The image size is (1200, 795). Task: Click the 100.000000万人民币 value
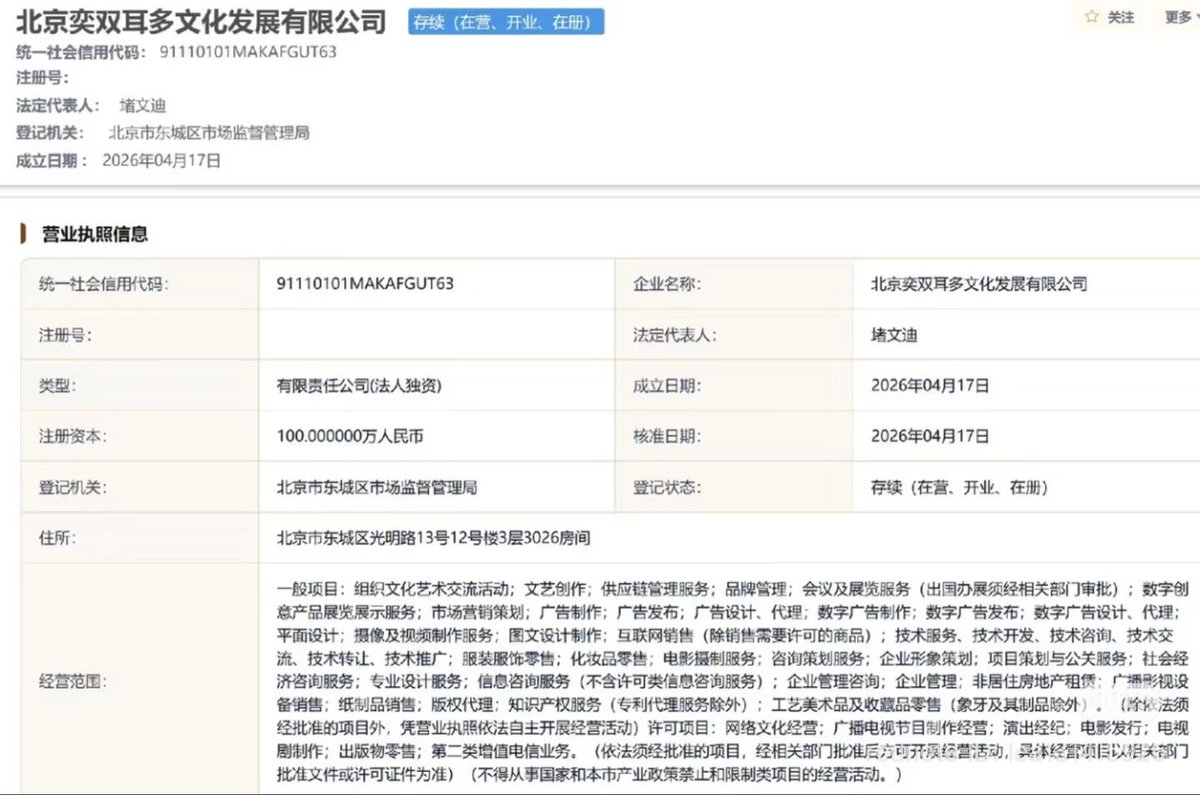click(x=350, y=437)
